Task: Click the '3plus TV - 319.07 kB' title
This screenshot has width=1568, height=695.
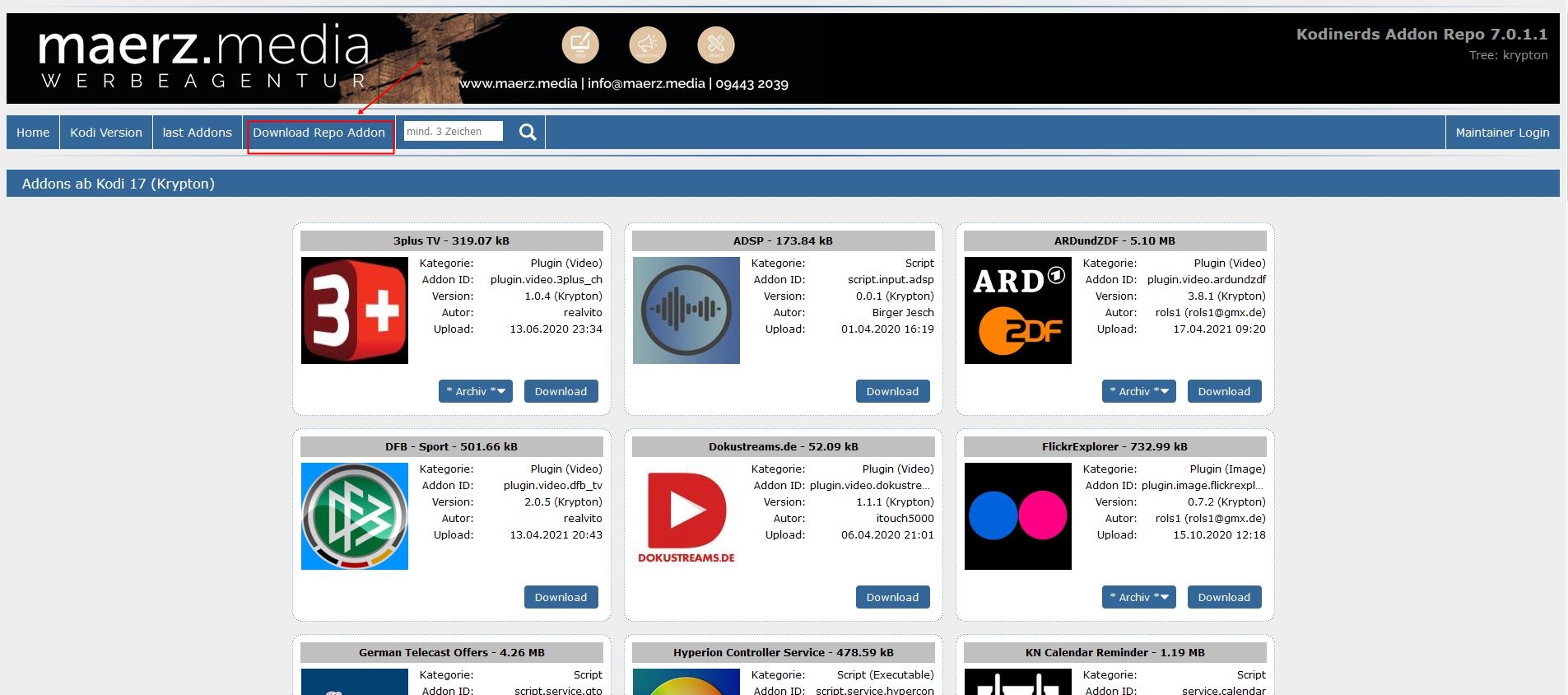Action: click(451, 240)
